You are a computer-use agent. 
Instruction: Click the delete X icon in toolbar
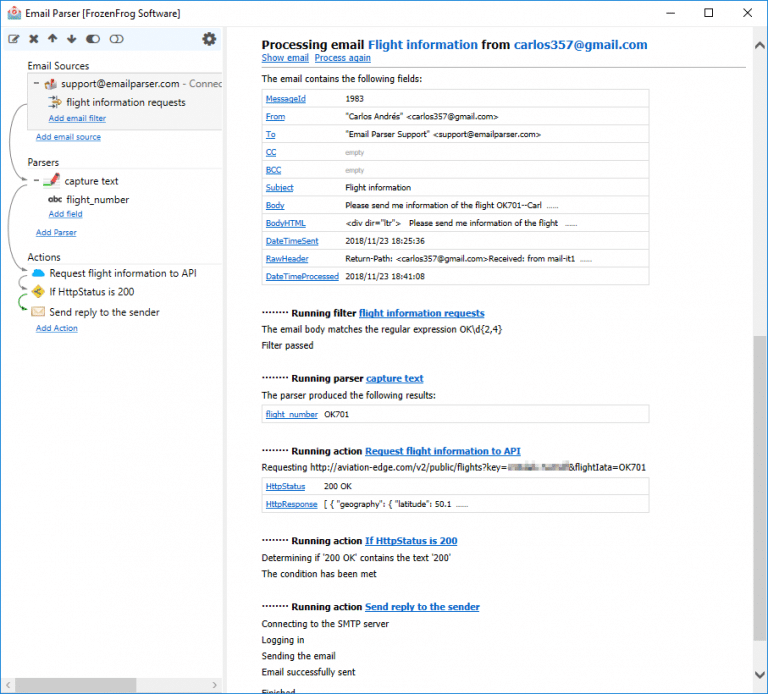pos(33,39)
